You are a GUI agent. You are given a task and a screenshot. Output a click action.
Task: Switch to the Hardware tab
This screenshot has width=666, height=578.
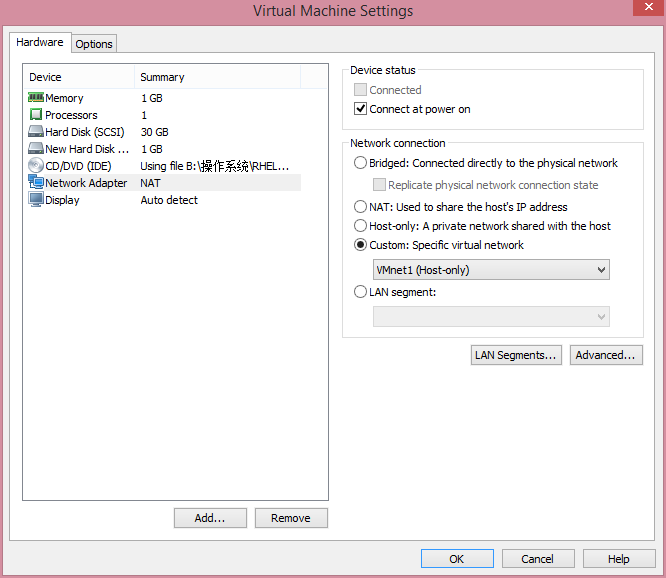[x=40, y=42]
